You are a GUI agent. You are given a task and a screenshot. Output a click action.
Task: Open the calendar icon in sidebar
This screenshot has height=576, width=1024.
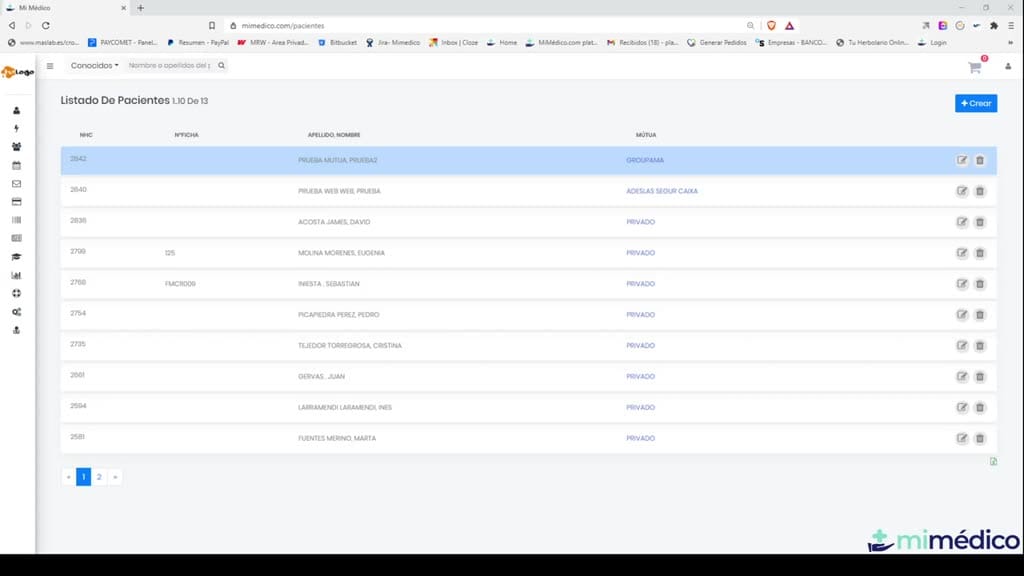(x=16, y=166)
